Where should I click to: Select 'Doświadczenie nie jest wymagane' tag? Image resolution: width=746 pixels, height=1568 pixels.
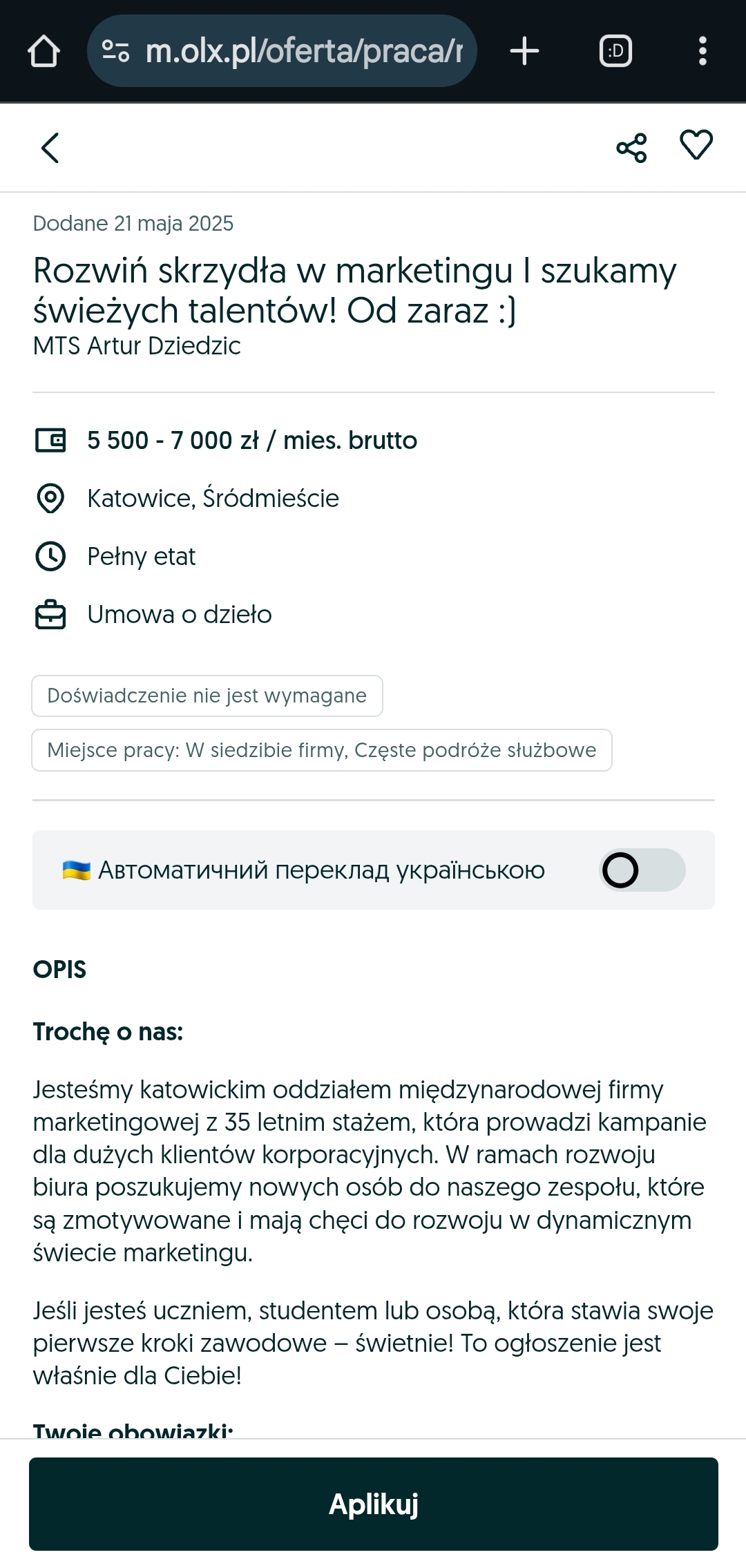pyautogui.click(x=207, y=696)
